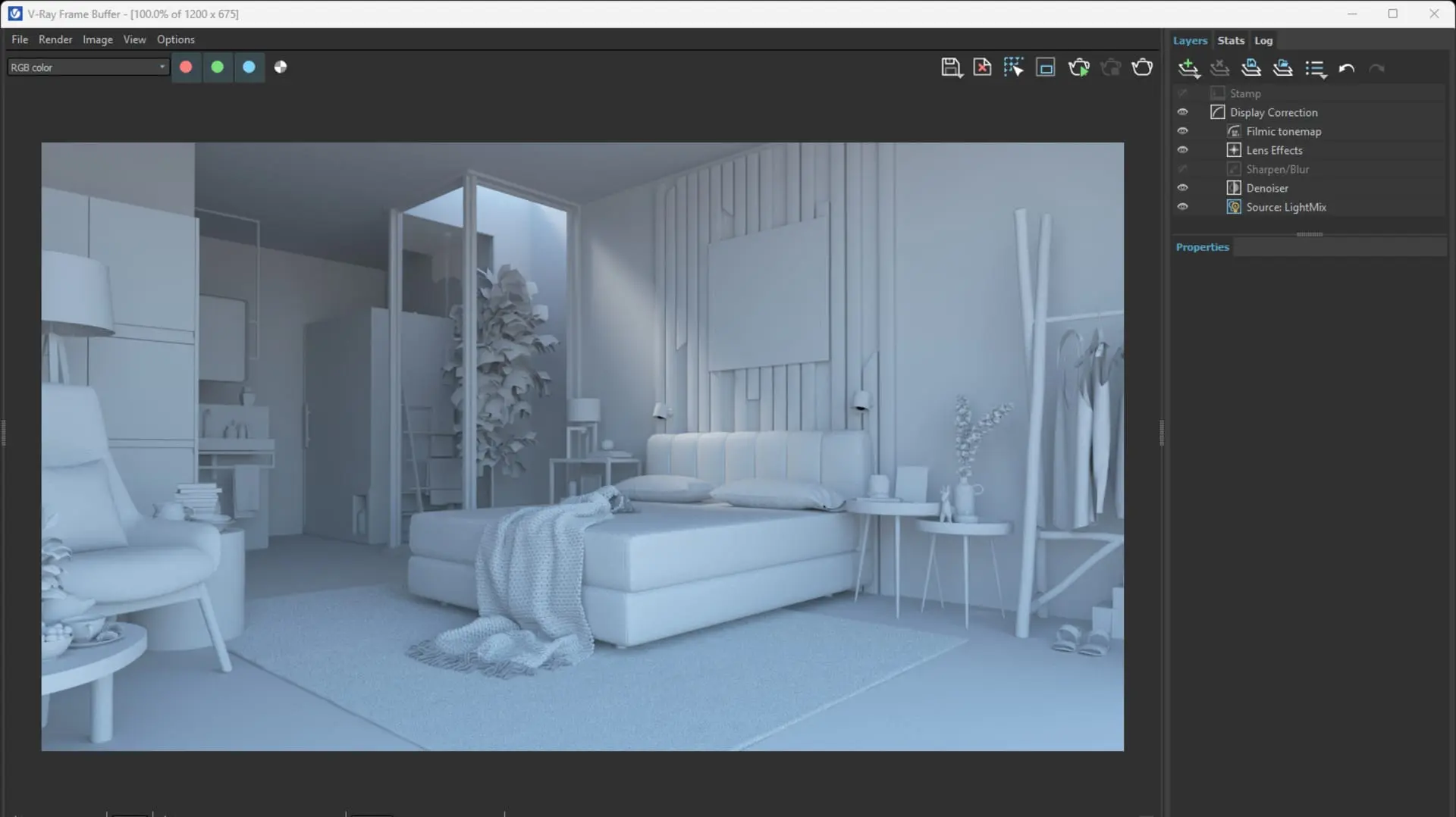Image resolution: width=1456 pixels, height=817 pixels.
Task: Open the Render menu
Action: tap(55, 39)
